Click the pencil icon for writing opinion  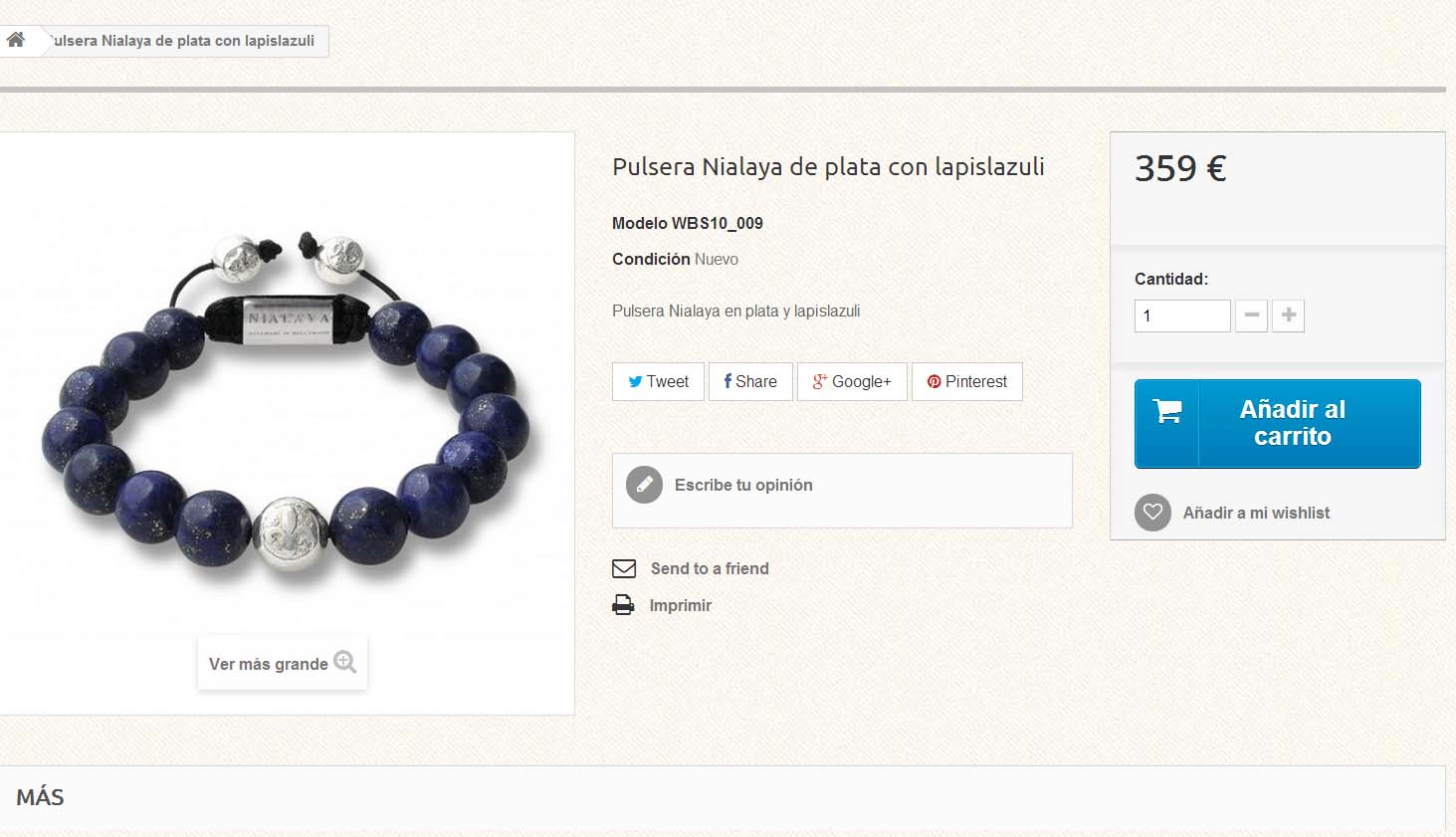[x=644, y=485]
